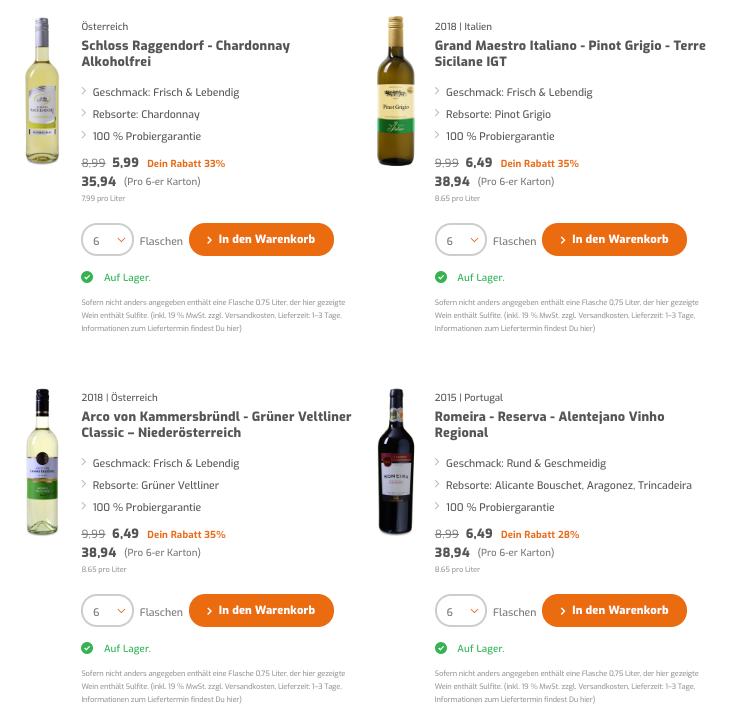Click chevron icon beside Rebsorte: Chardonnay

tap(84, 114)
